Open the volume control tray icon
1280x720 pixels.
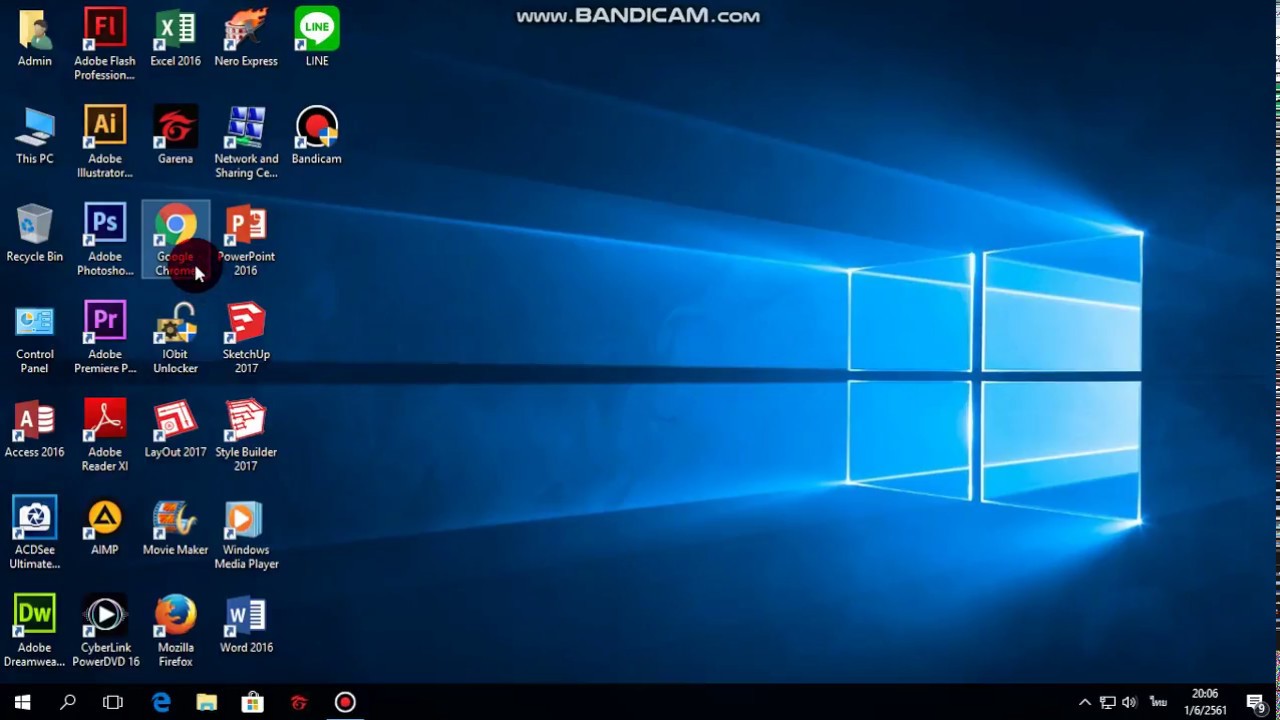point(1130,702)
